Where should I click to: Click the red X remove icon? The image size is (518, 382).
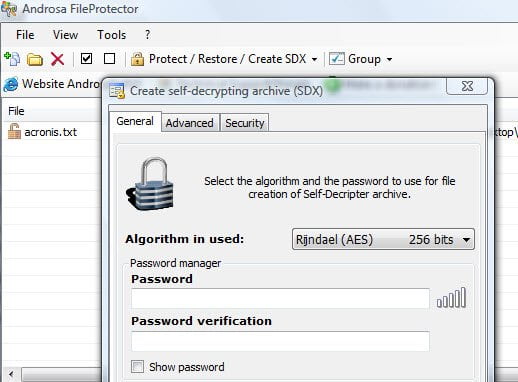tap(57, 59)
